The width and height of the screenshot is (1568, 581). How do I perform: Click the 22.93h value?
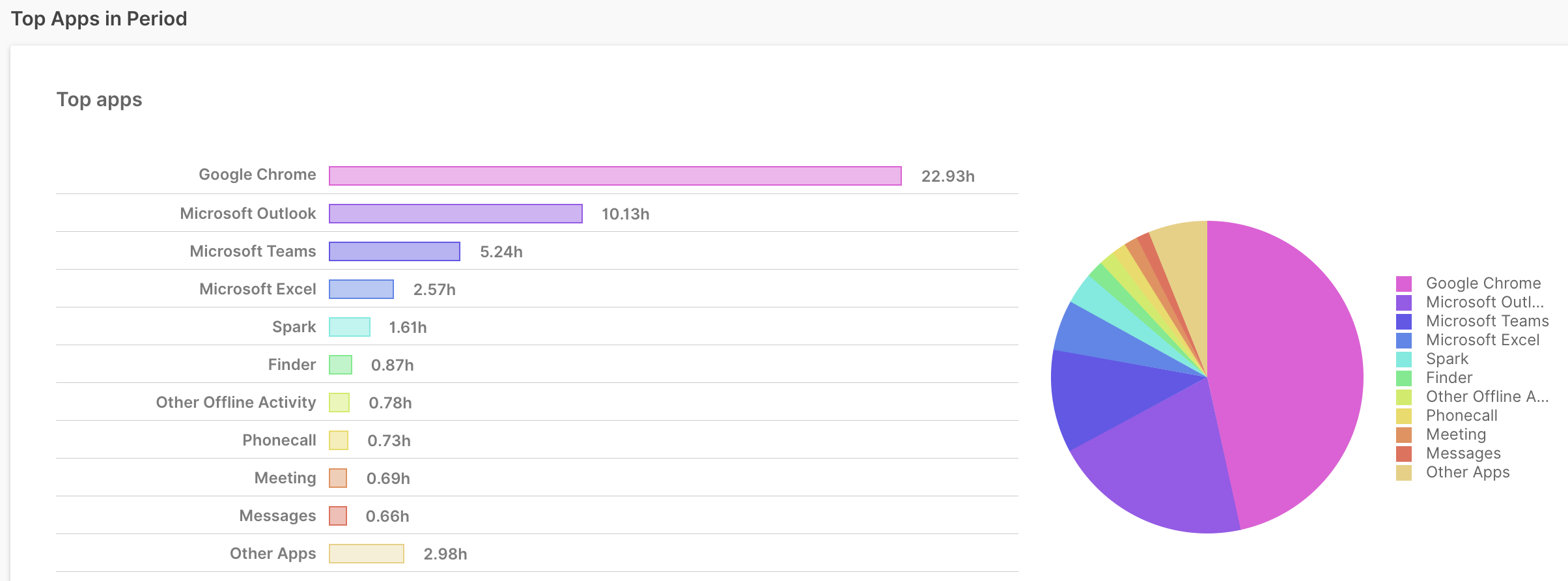point(948,177)
